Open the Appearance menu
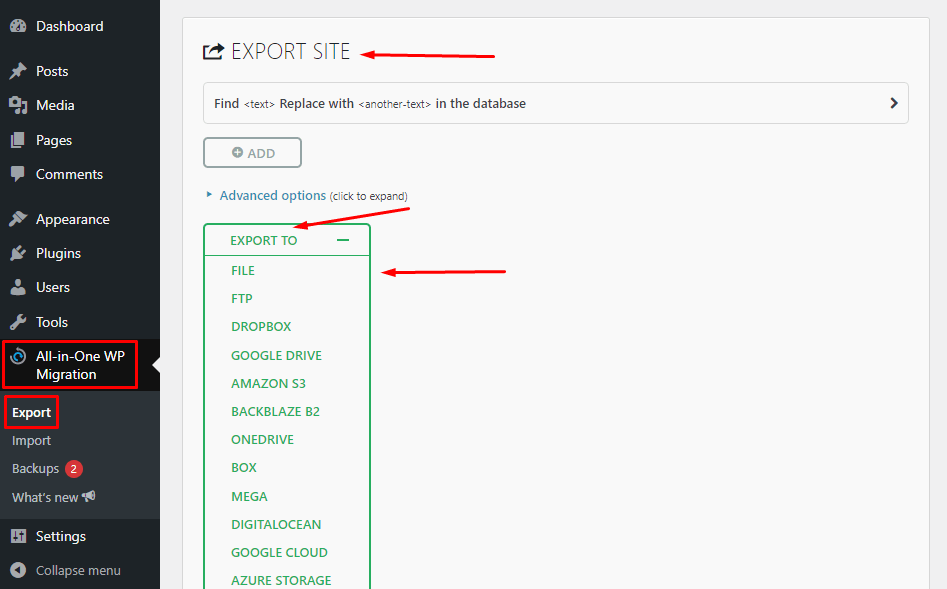947x589 pixels. tap(72, 219)
